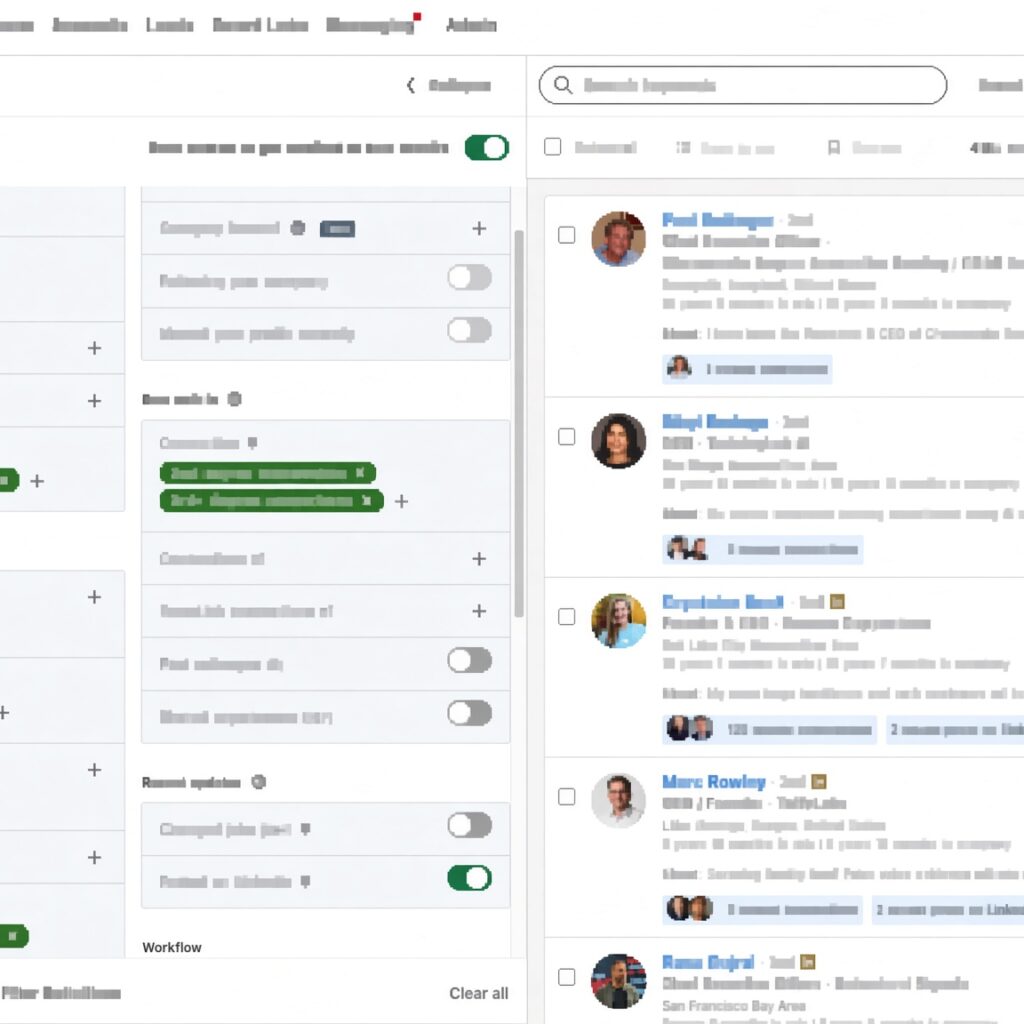Click Marc Rowley's LinkedIn badge icon
The image size is (1024, 1024).
coord(819,781)
